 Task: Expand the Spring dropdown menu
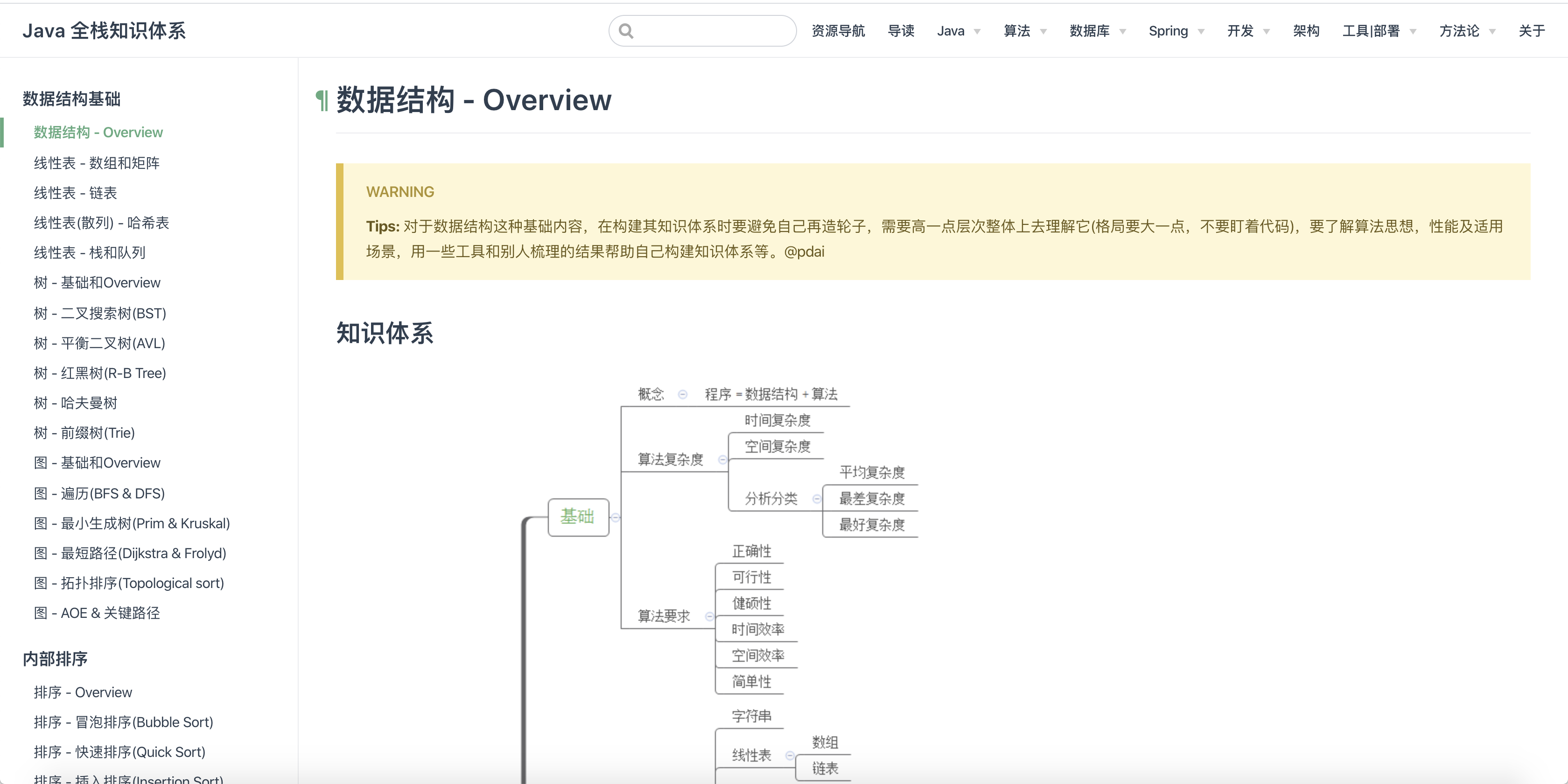coord(1176,31)
